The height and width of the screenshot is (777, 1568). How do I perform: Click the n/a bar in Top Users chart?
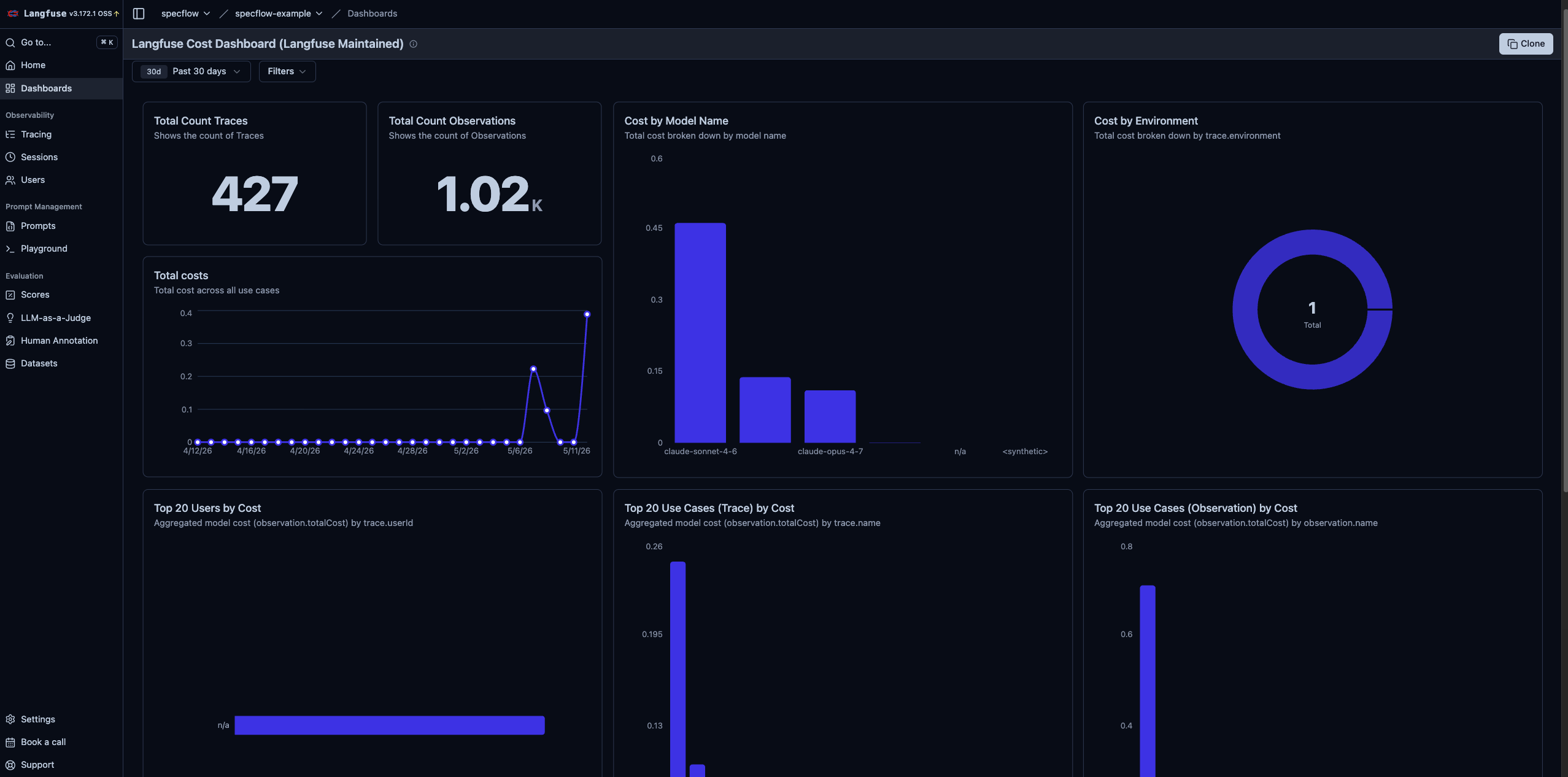click(389, 725)
